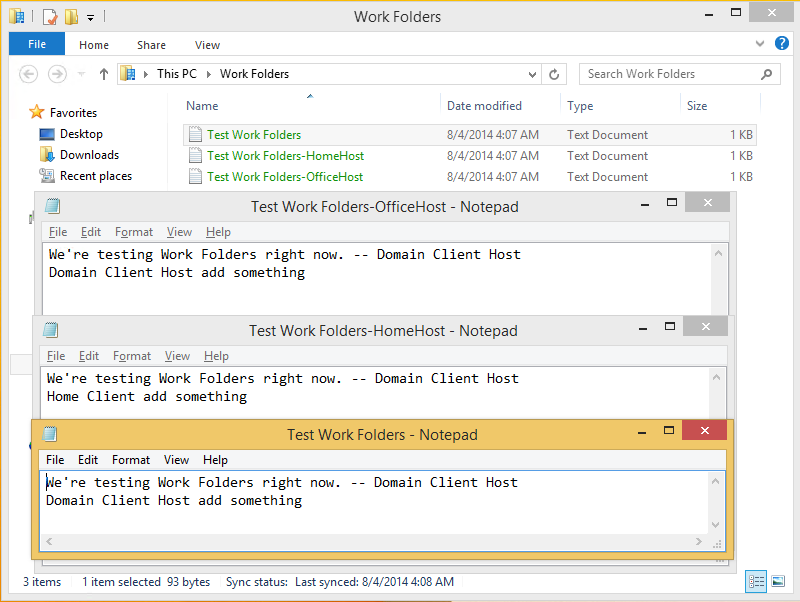Click scroll down arrow in Test Work Folders Notepad
This screenshot has height=602, width=800.
click(x=715, y=525)
